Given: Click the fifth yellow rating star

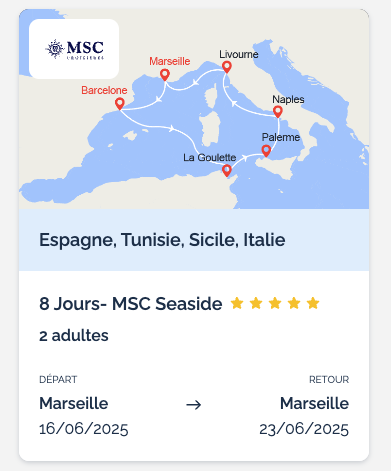Looking at the screenshot, I should pos(313,303).
